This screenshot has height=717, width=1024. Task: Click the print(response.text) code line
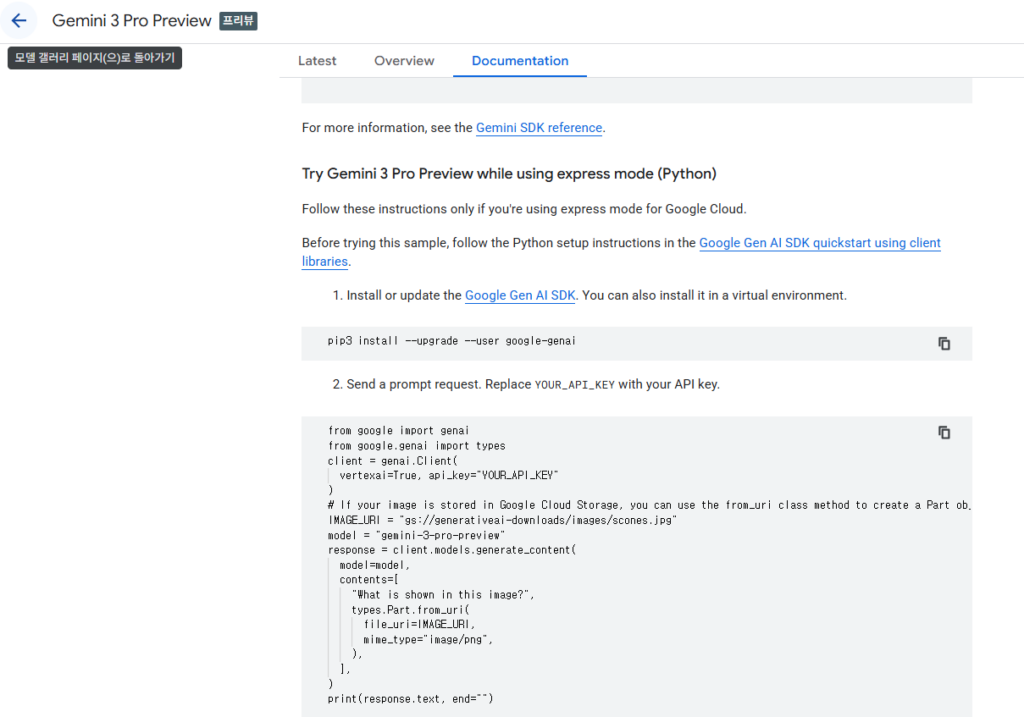(410, 699)
